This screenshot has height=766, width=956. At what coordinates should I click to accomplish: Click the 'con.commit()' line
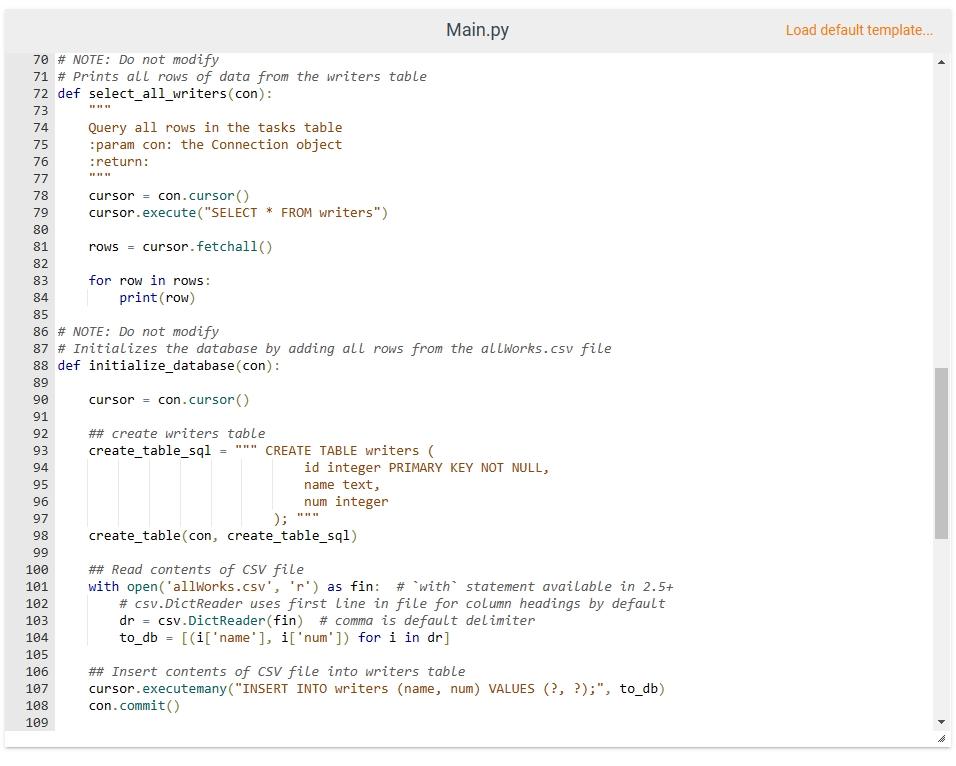[134, 706]
